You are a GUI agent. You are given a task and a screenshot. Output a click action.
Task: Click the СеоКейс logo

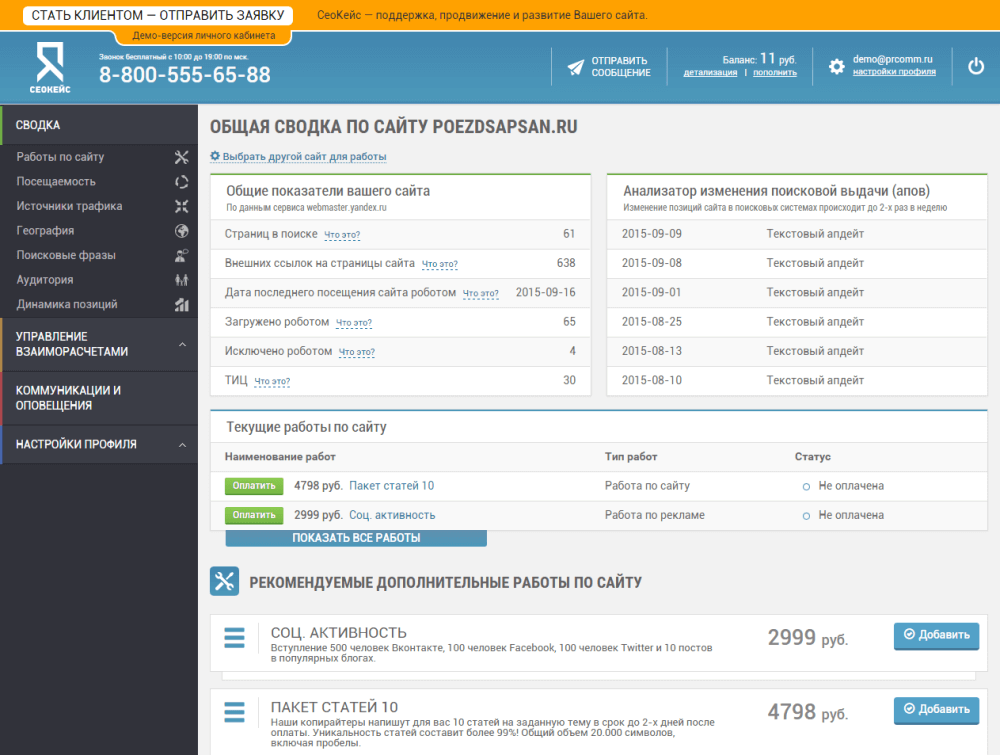(x=50, y=68)
